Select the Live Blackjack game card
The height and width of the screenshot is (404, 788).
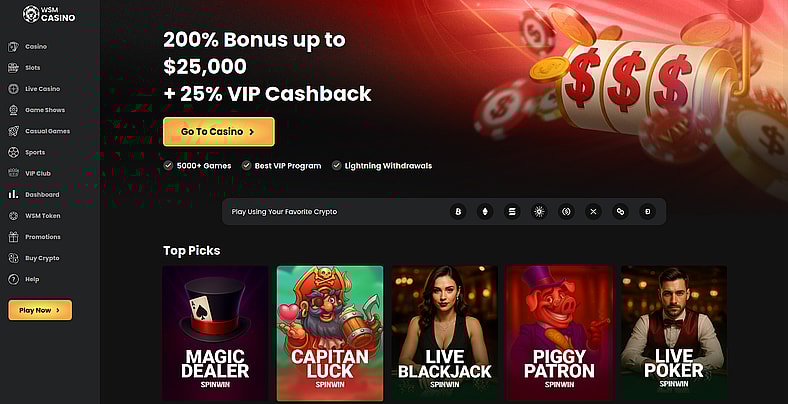pos(444,334)
